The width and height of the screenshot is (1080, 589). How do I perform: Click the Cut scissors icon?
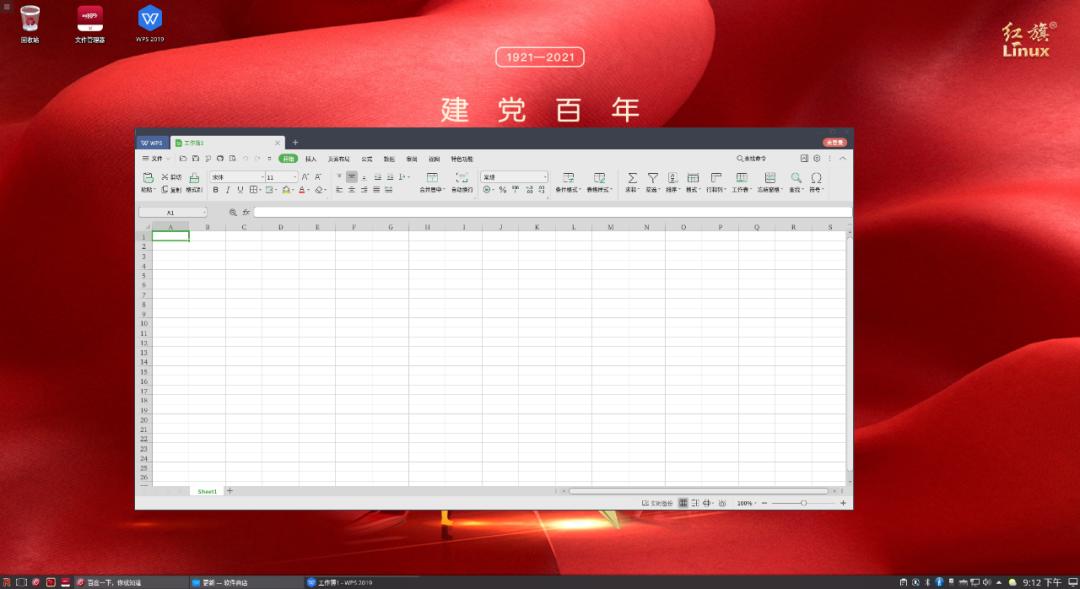[x=165, y=177]
